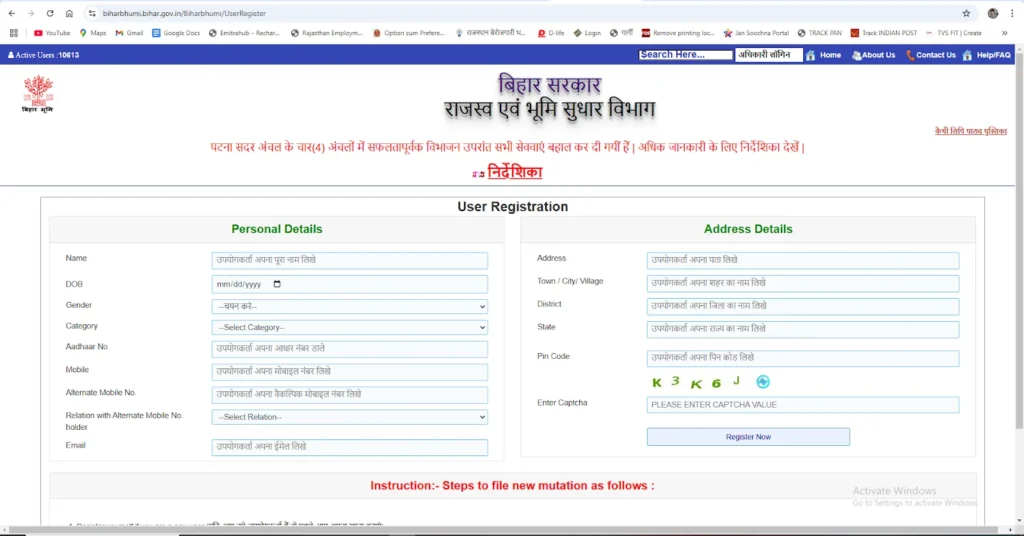
Task: Click the browser forward arrow
Action: point(31,13)
